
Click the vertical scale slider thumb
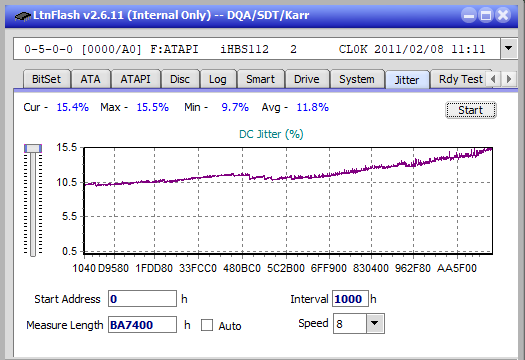pyautogui.click(x=33, y=148)
